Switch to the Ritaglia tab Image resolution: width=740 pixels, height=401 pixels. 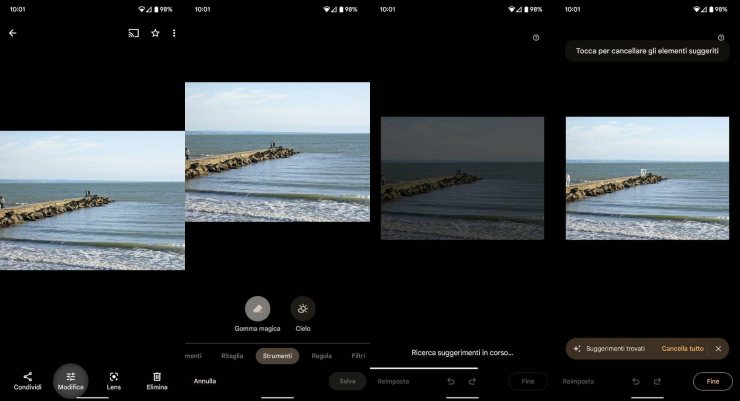click(x=232, y=356)
